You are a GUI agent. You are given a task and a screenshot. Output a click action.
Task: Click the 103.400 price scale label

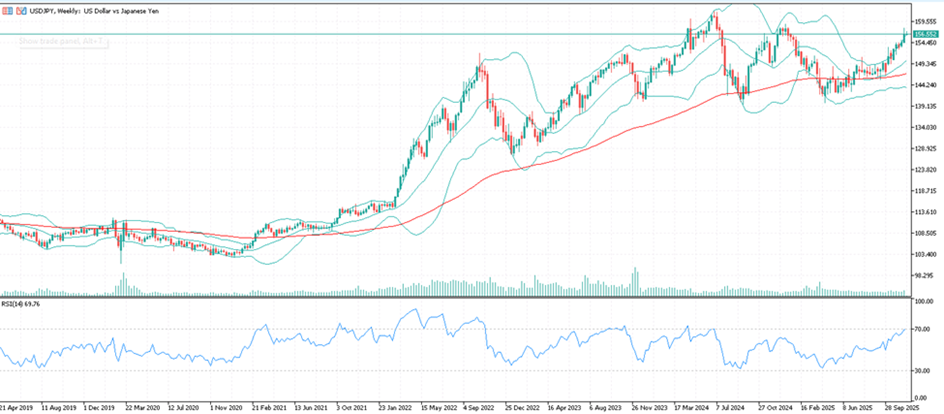coord(926,255)
